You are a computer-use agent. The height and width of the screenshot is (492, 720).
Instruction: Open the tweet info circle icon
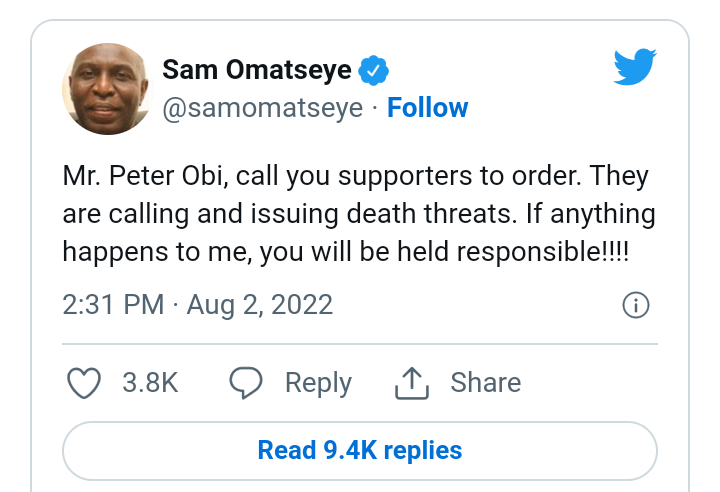(636, 305)
